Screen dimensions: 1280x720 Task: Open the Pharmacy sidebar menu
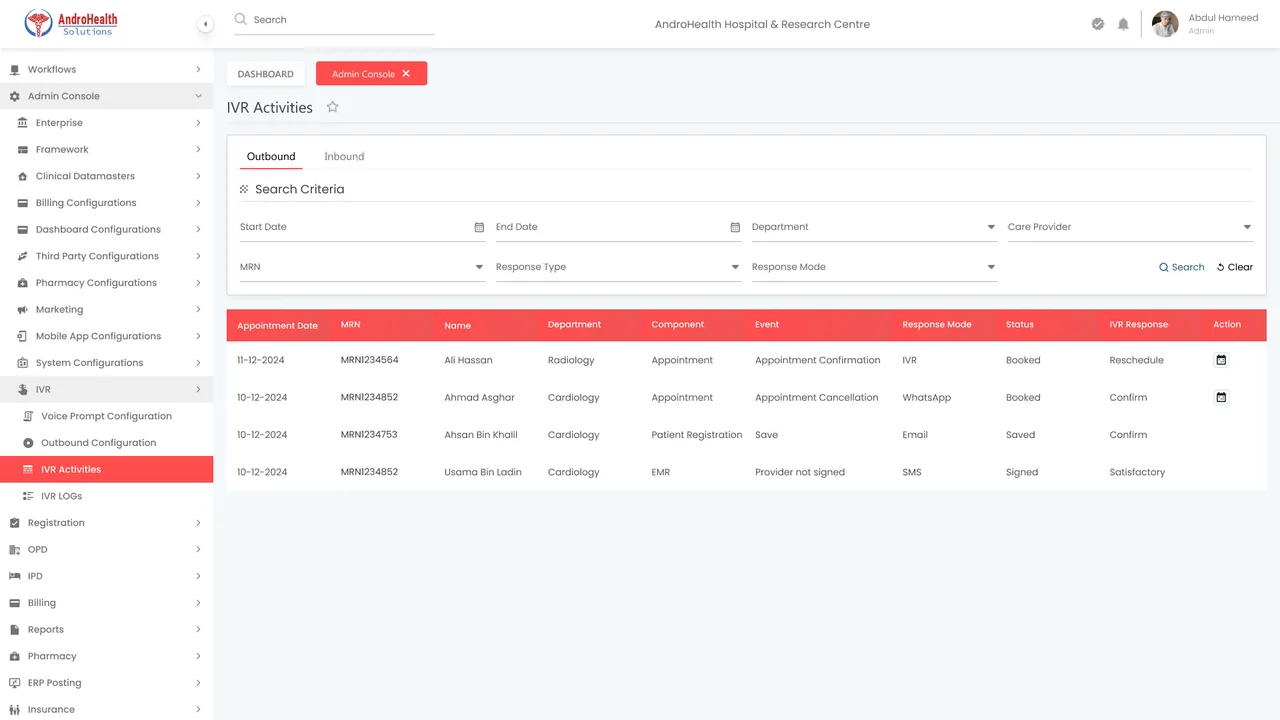point(107,656)
